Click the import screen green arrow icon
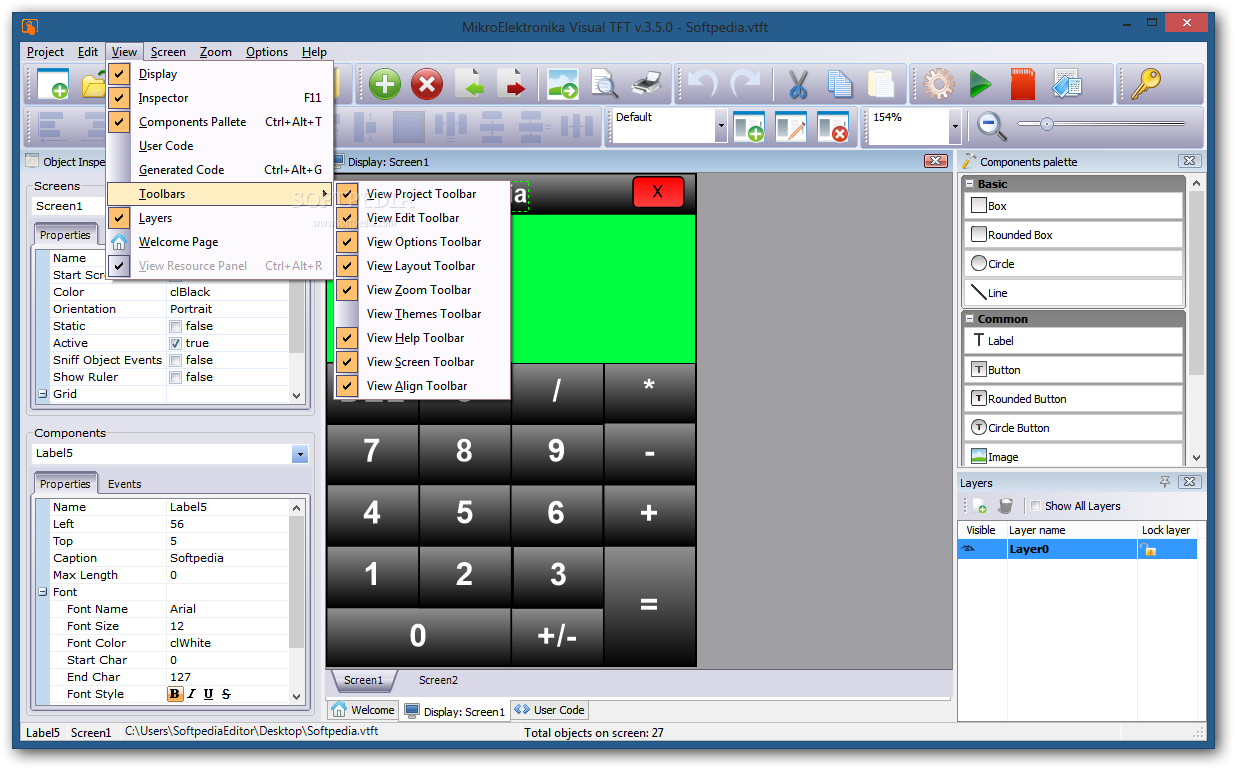This screenshot has width=1235, height=769. [x=469, y=84]
